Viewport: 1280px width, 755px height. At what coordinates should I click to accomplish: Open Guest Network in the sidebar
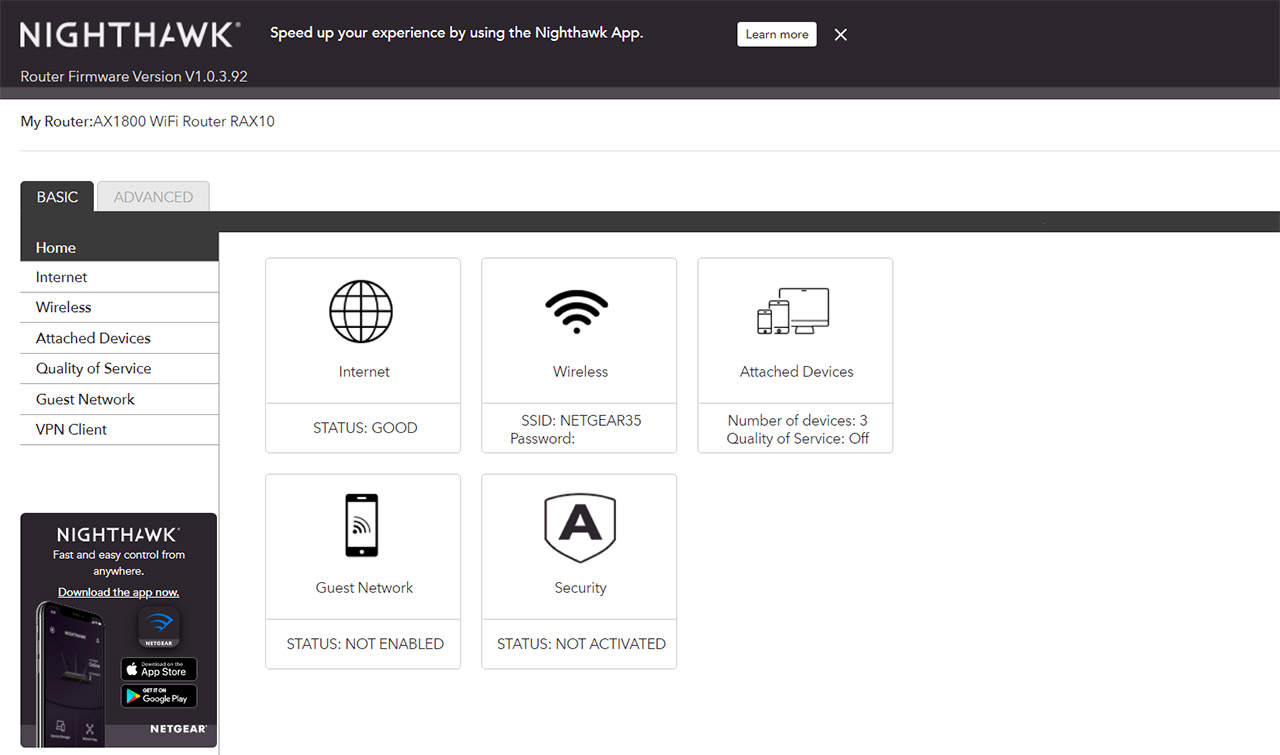(x=119, y=399)
